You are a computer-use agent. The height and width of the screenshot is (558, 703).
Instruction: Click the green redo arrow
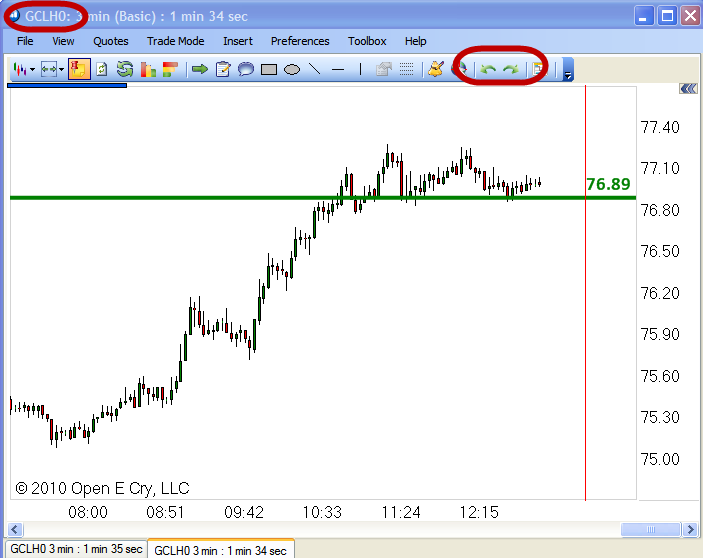[x=511, y=69]
